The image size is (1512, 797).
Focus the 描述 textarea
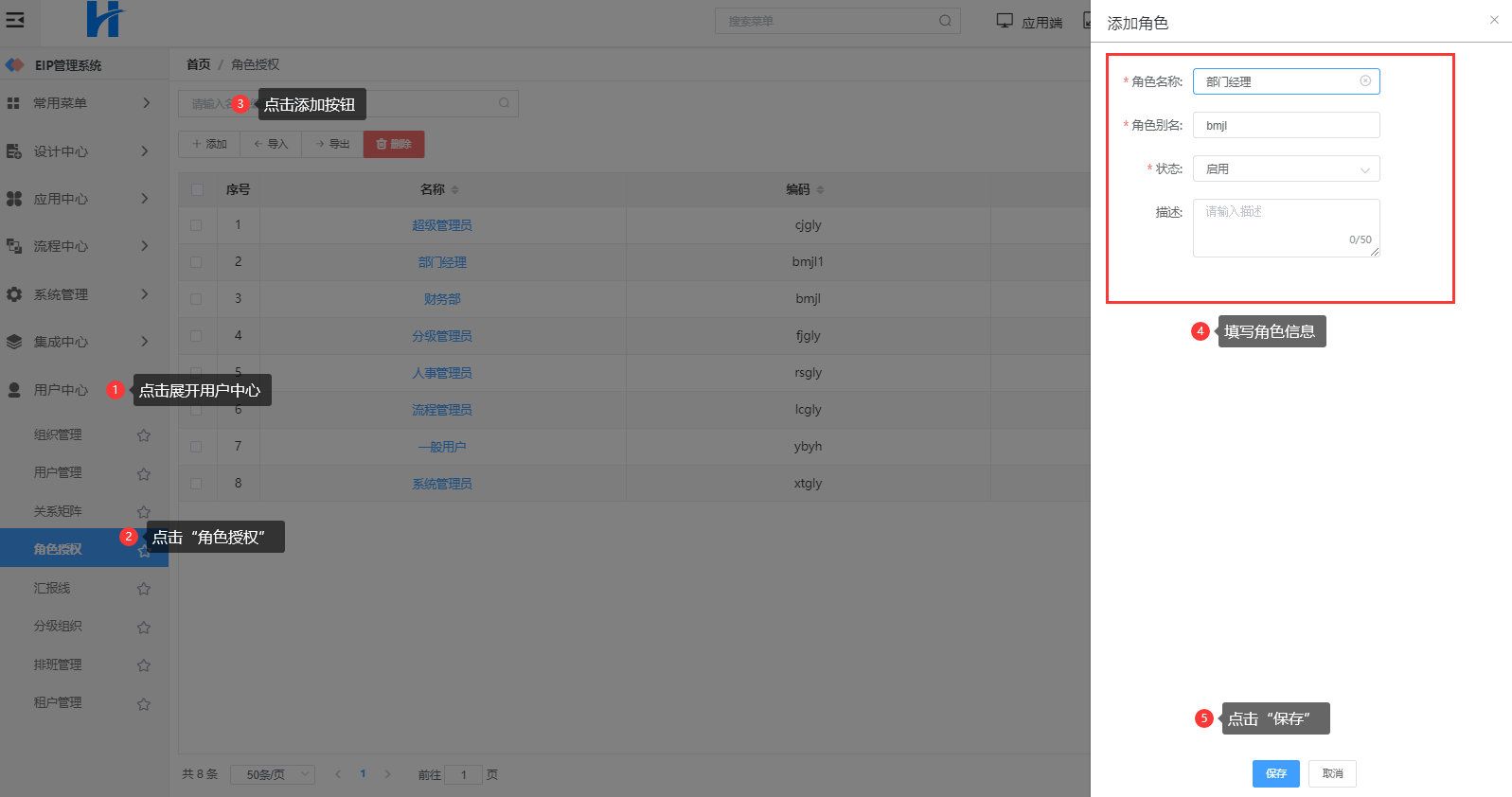click(1286, 227)
